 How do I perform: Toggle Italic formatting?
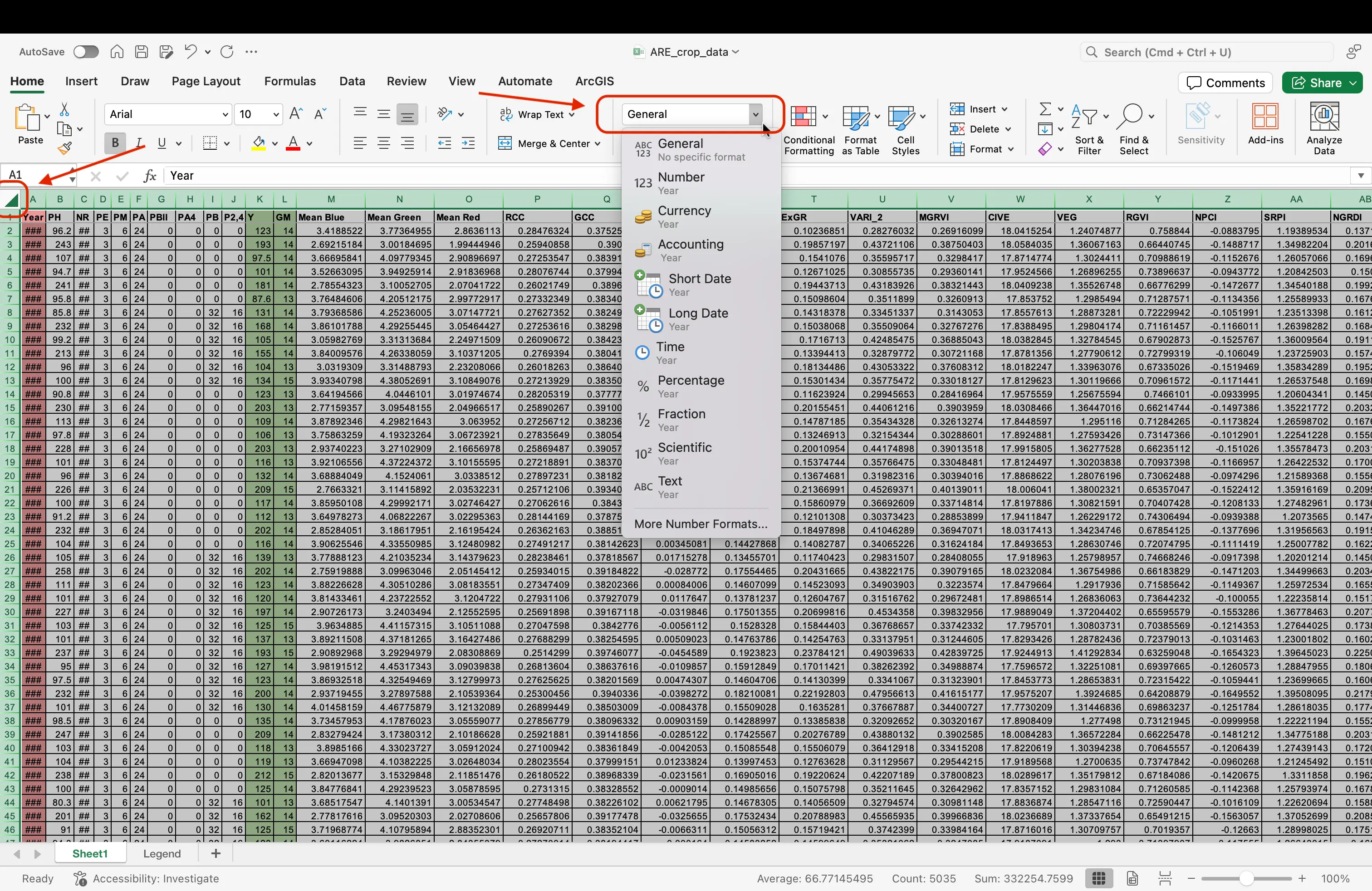click(138, 143)
